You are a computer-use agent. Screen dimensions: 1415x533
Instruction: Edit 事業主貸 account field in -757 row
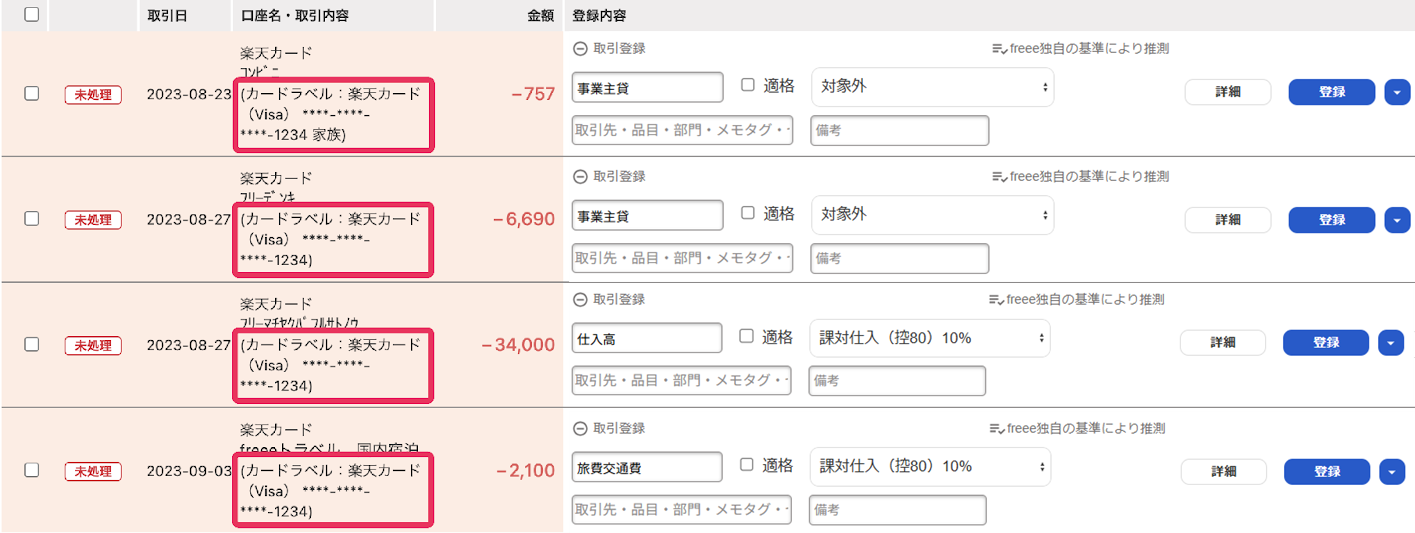(x=648, y=88)
